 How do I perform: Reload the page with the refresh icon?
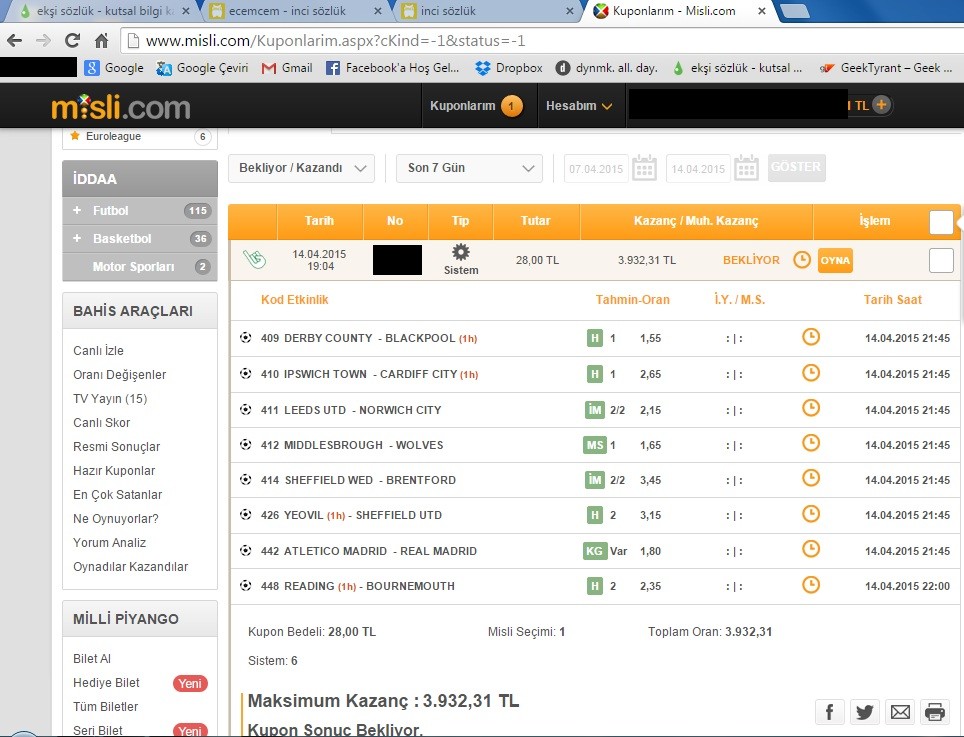point(72,41)
